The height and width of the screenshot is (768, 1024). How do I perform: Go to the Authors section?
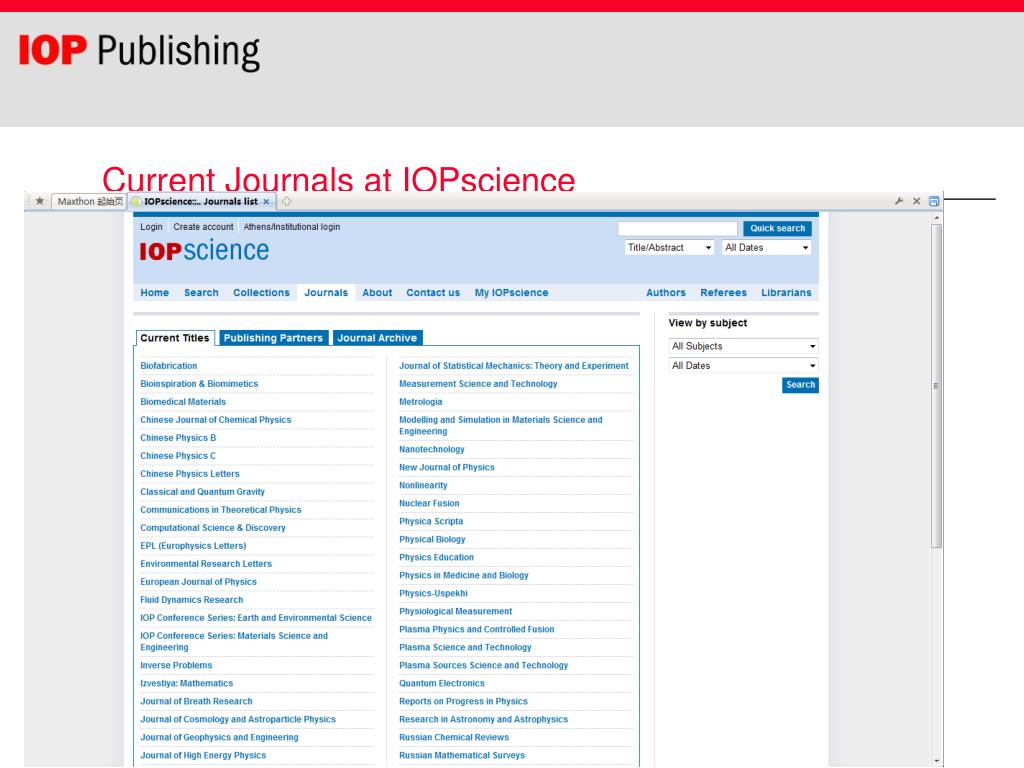665,293
